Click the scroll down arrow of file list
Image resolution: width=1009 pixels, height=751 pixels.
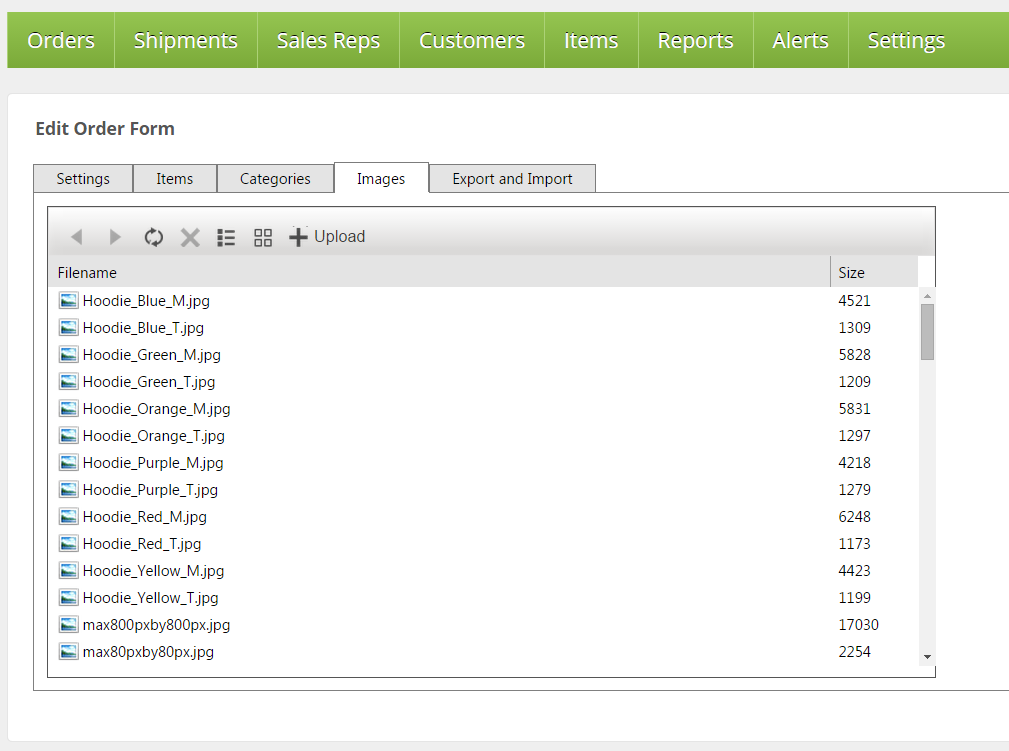point(927,656)
